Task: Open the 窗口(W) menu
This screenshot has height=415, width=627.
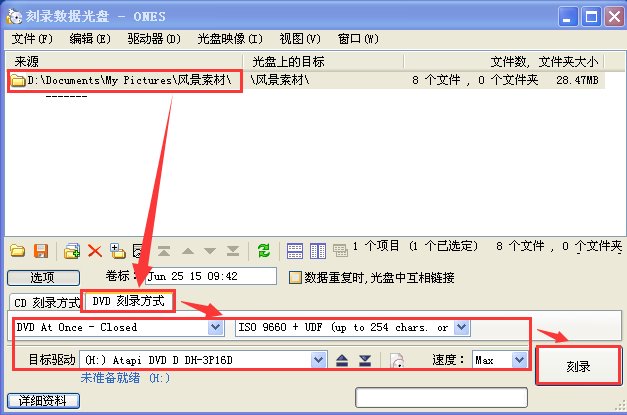Action: (x=358, y=39)
